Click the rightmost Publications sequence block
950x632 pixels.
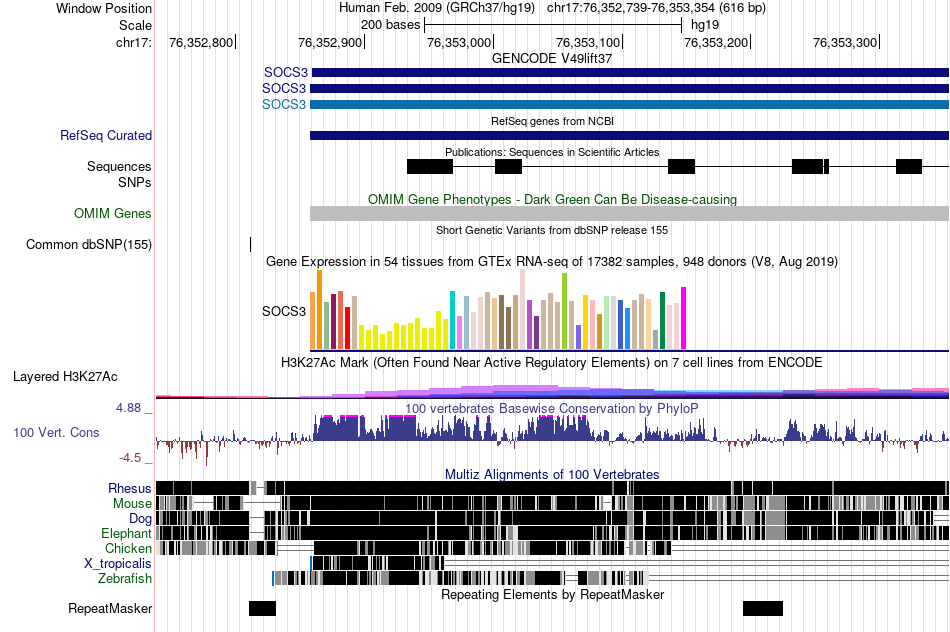pyautogui.click(x=909, y=166)
